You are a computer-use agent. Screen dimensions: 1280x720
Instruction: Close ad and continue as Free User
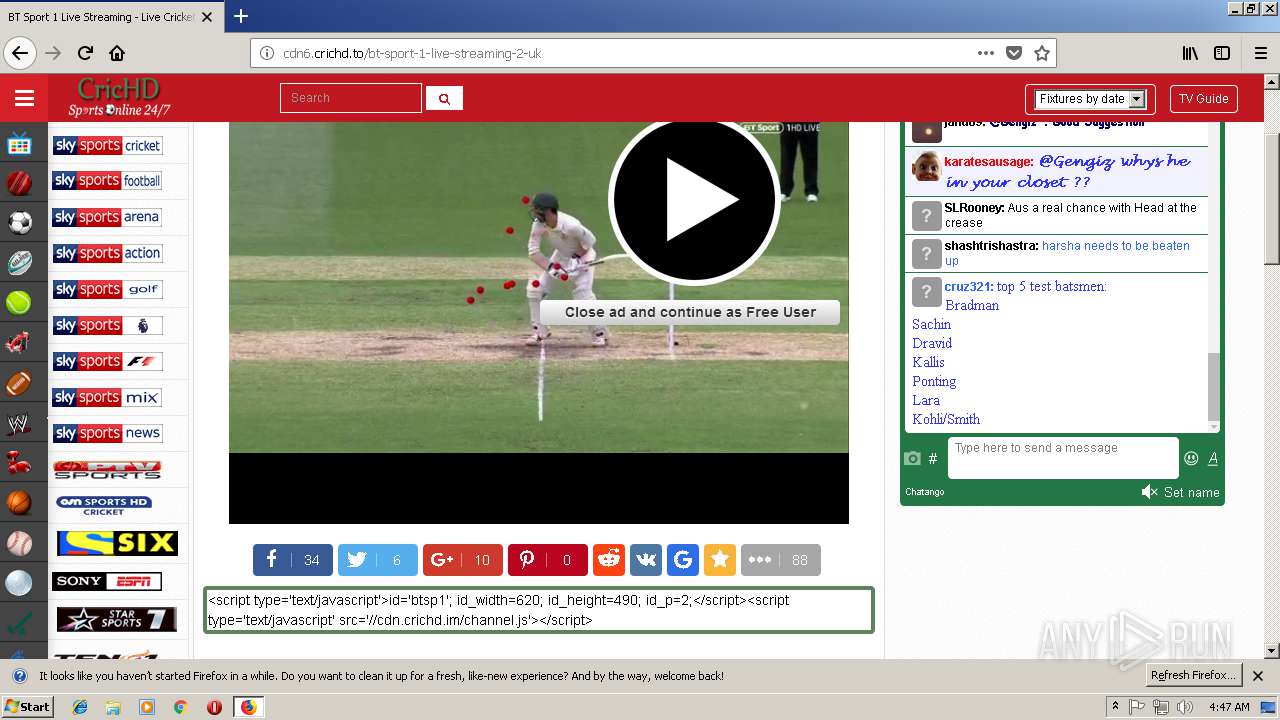(x=690, y=312)
